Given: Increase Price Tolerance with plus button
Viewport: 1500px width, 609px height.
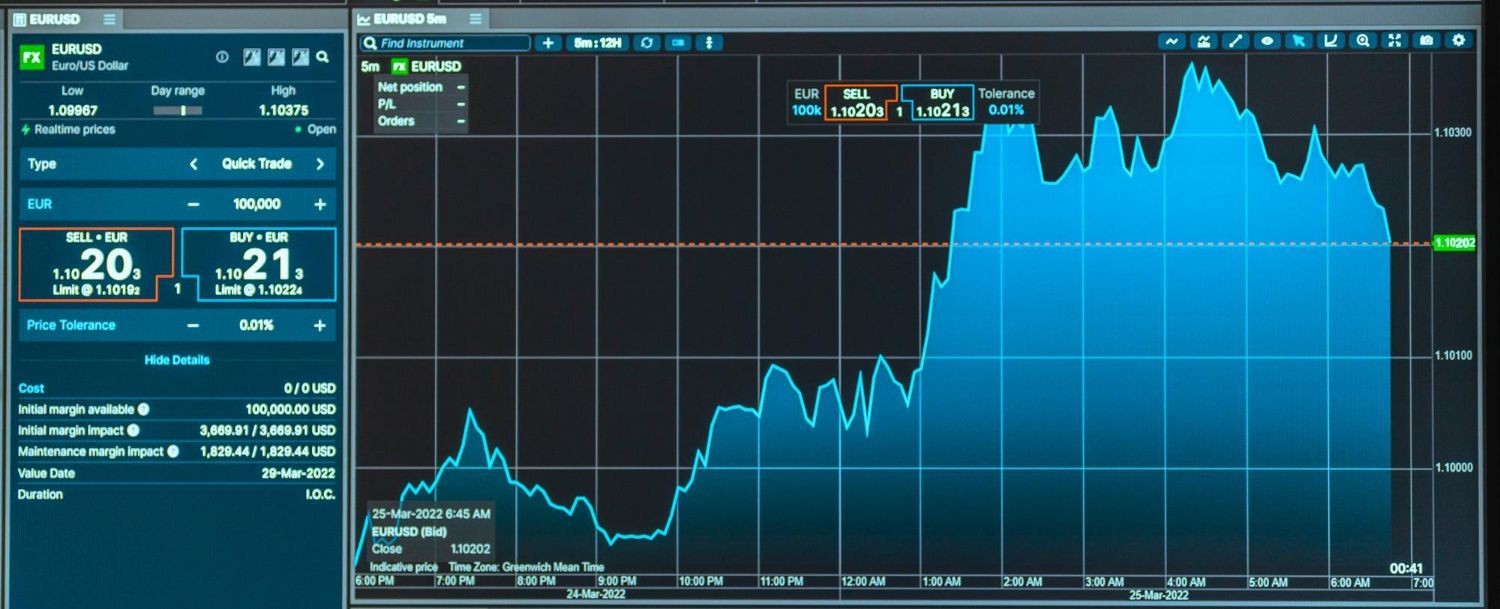Looking at the screenshot, I should tap(320, 325).
